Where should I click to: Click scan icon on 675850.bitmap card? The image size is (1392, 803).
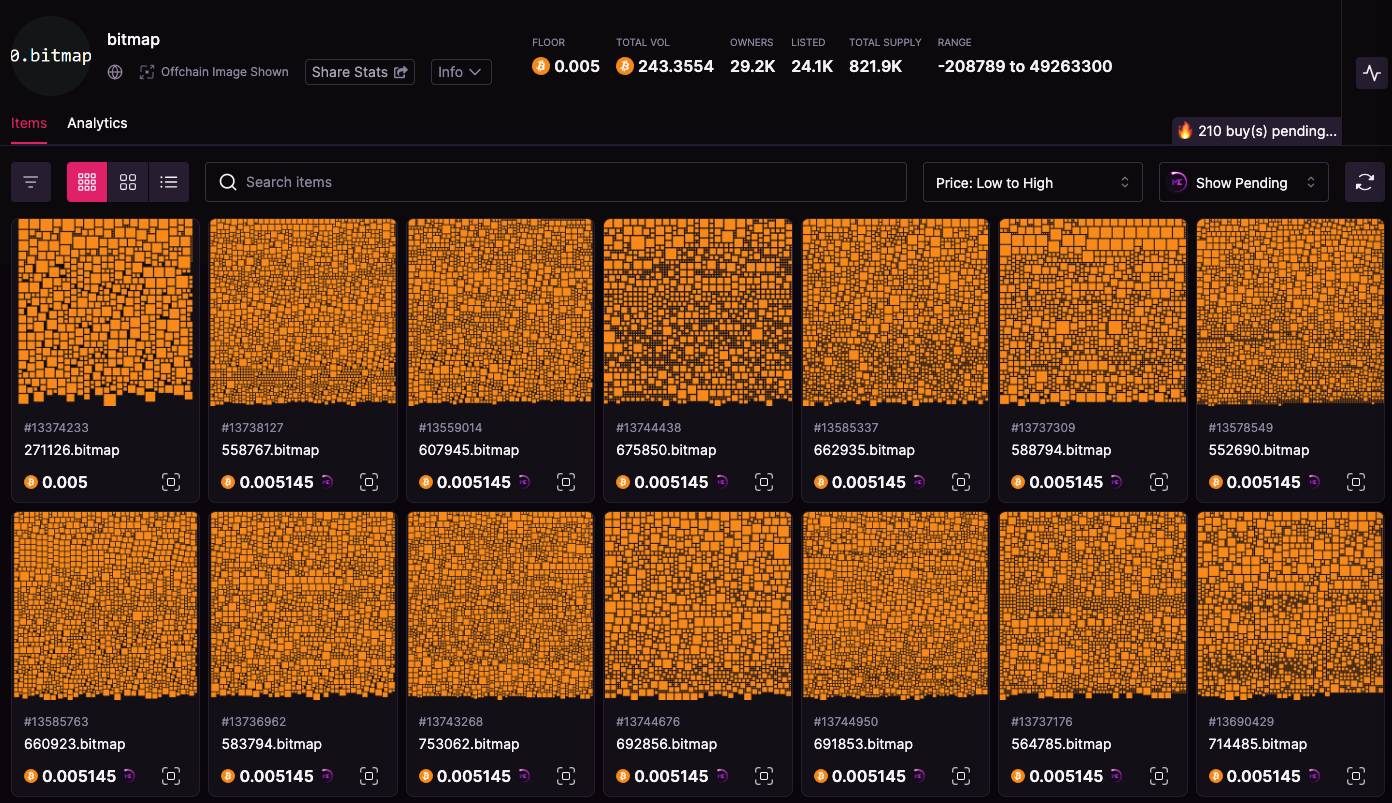(x=764, y=482)
